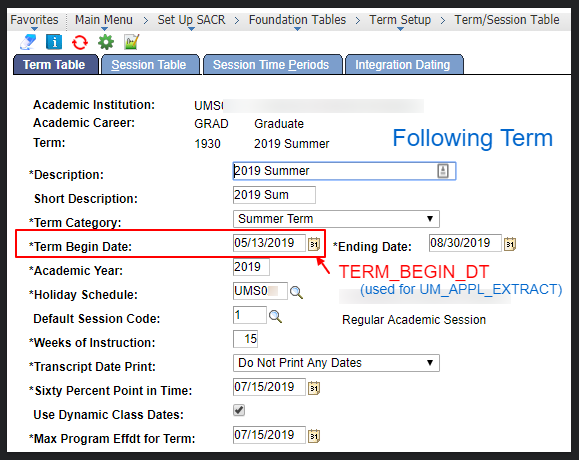This screenshot has height=460, width=579.
Task: Click the green gear settings icon
Action: point(106,42)
